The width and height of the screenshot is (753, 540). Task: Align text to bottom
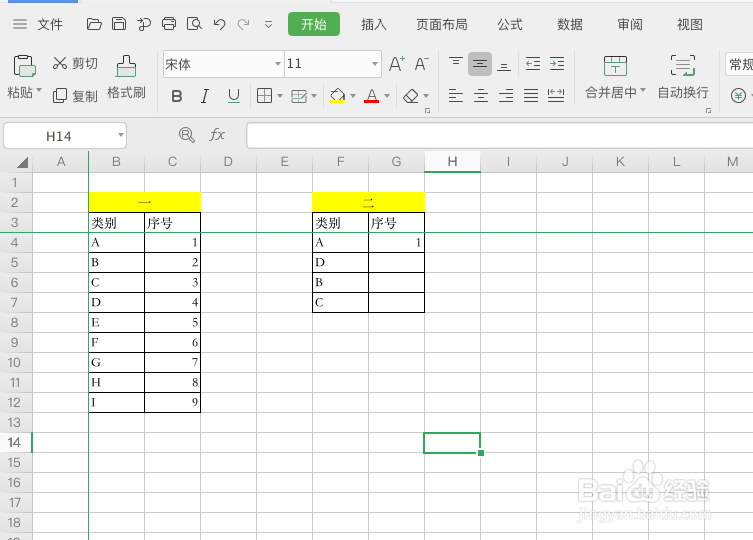(x=504, y=64)
